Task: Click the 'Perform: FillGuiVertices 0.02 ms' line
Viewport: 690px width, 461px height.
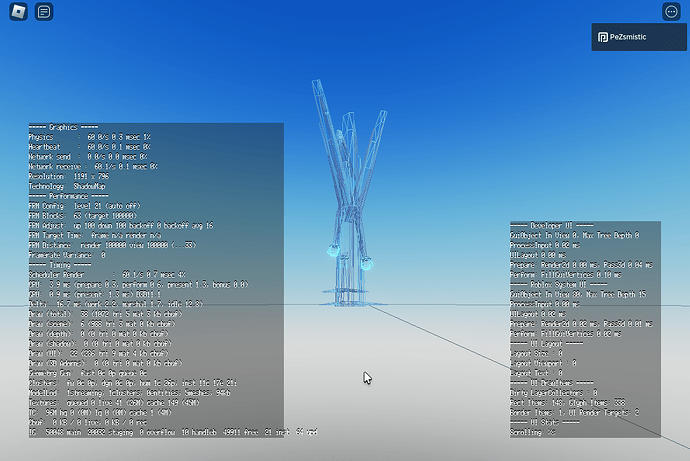Action: [566, 334]
